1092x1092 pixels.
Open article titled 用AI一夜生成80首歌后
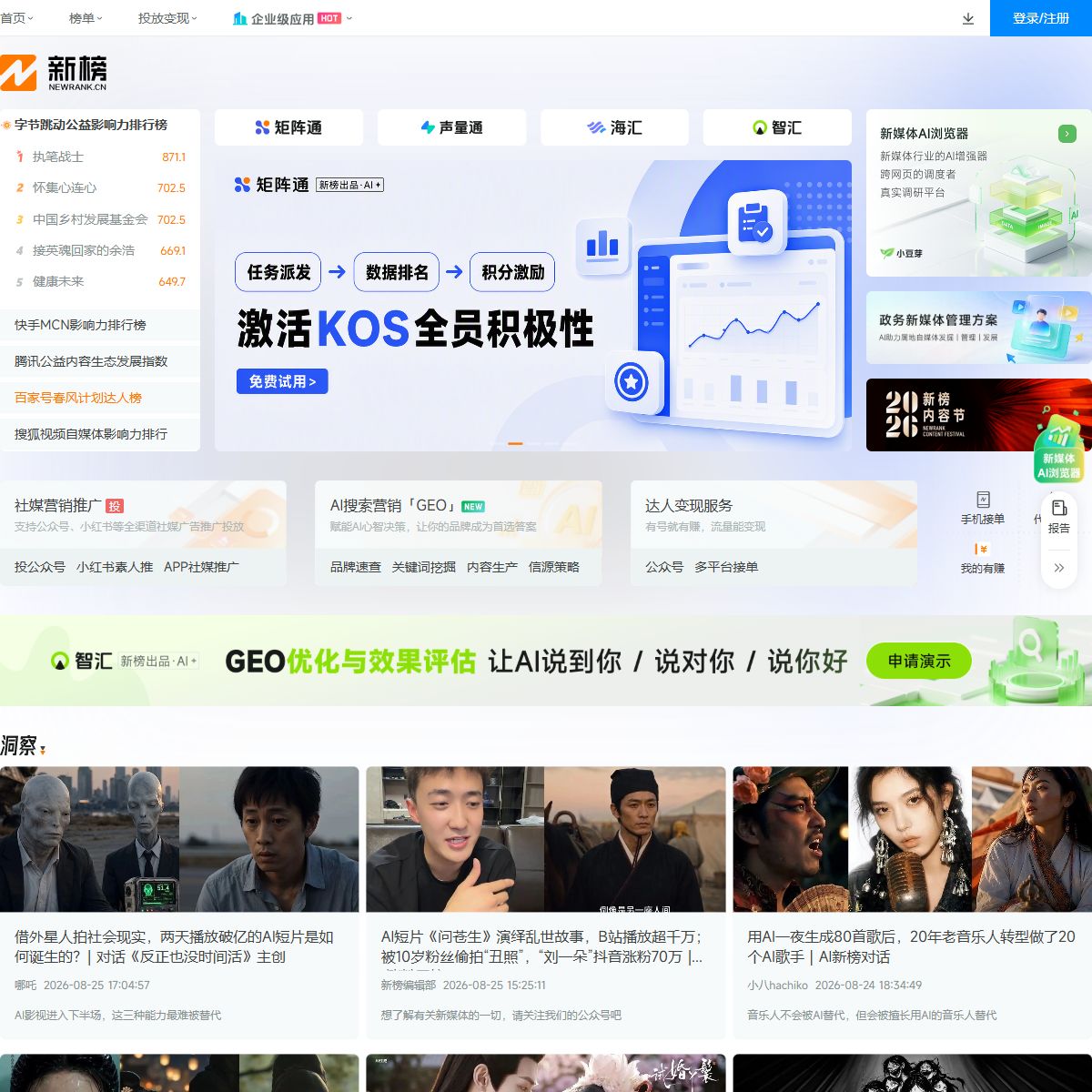tap(911, 946)
